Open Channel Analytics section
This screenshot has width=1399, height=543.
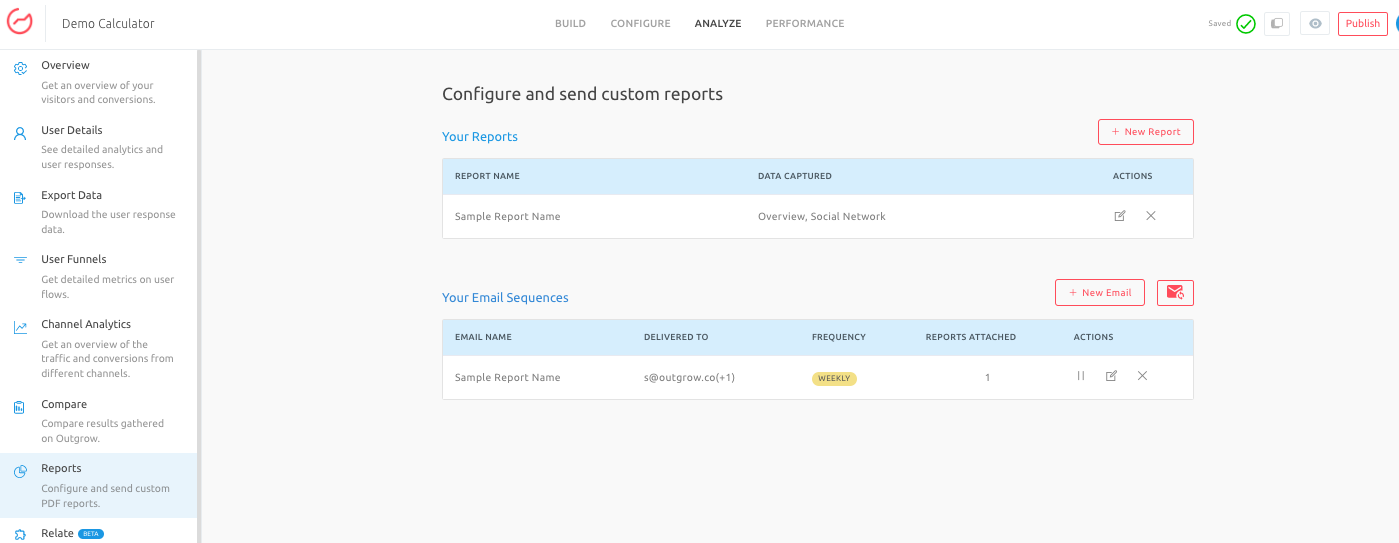[98, 348]
